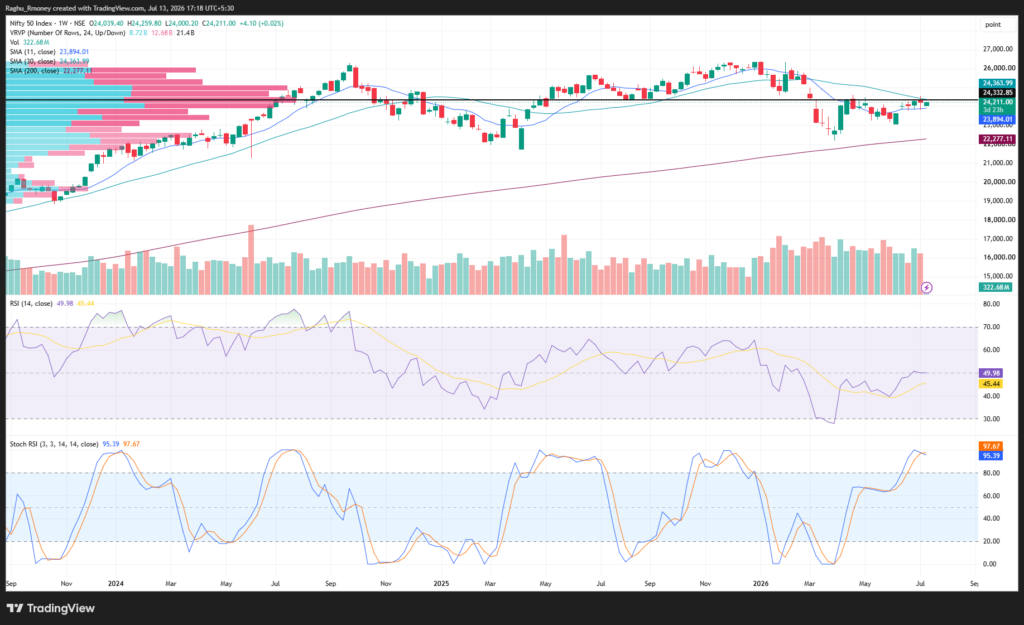
Task: Click the open value O24,039.40 in legend
Action: (x=106, y=23)
